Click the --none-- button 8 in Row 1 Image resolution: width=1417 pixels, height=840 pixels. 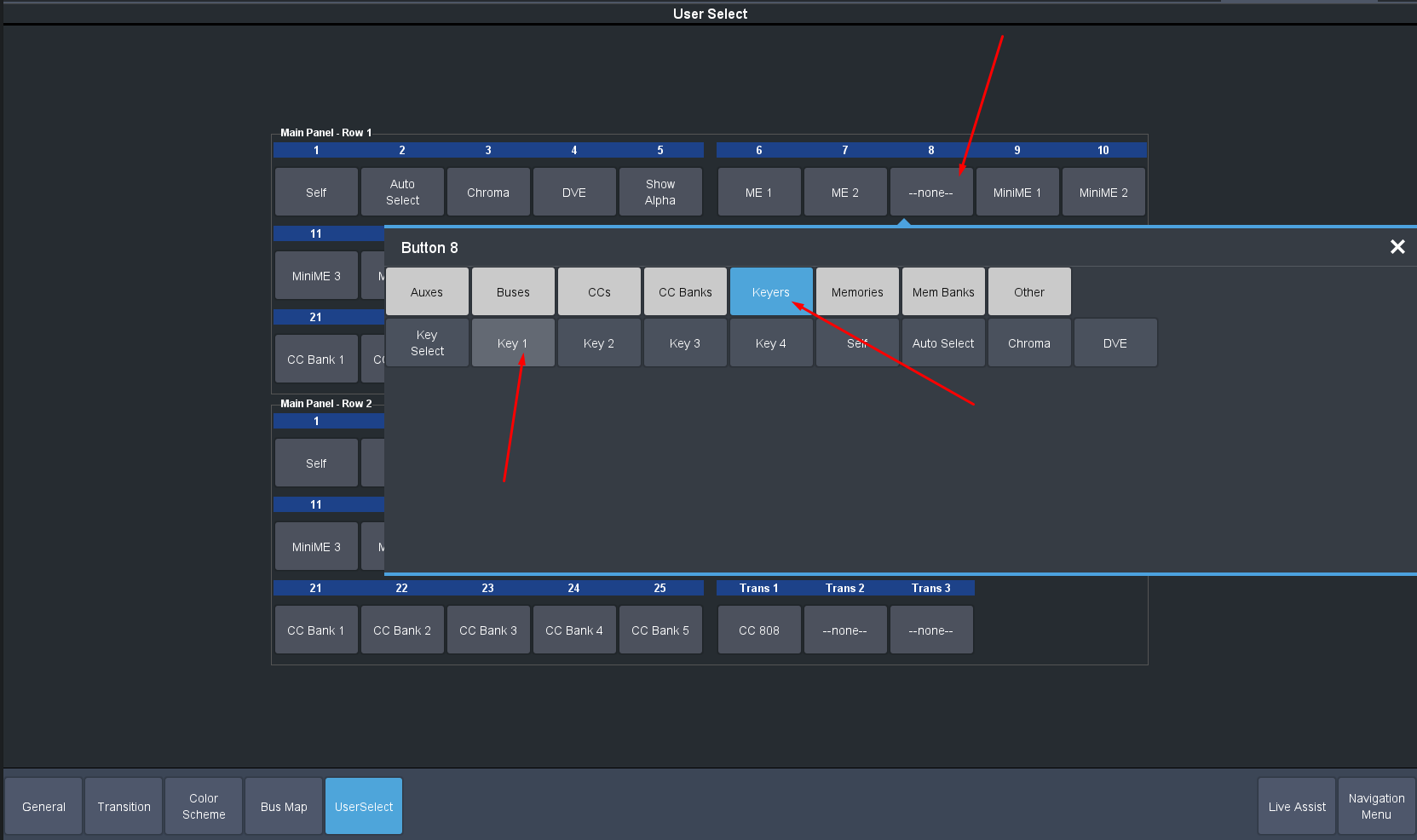tap(930, 193)
